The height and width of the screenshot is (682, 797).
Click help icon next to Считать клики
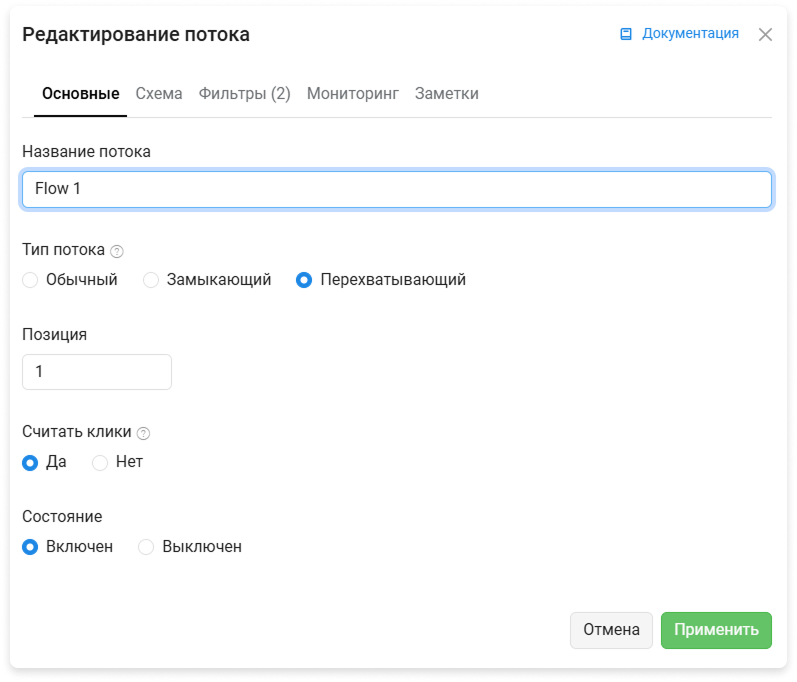[144, 433]
